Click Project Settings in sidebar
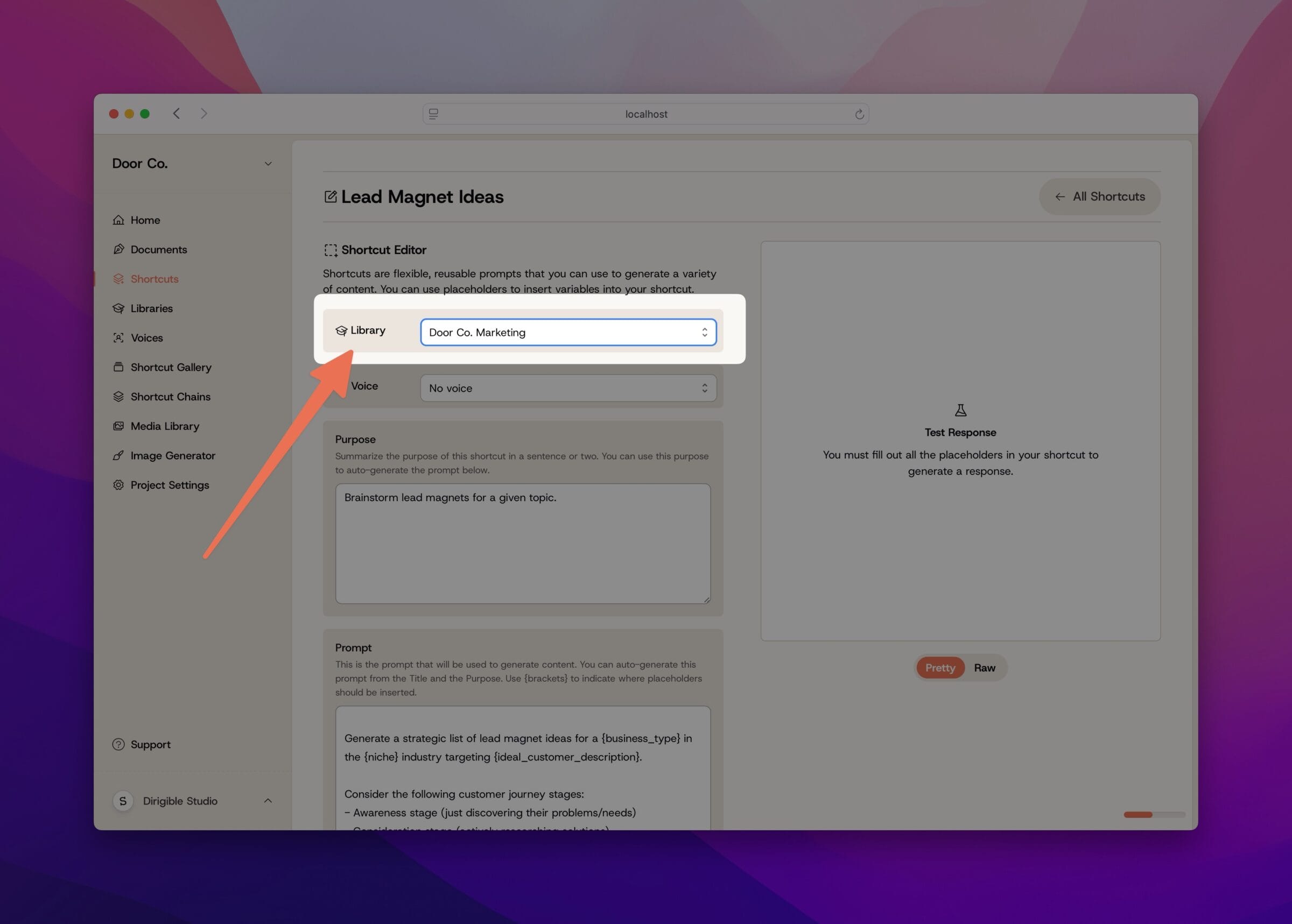 [170, 484]
